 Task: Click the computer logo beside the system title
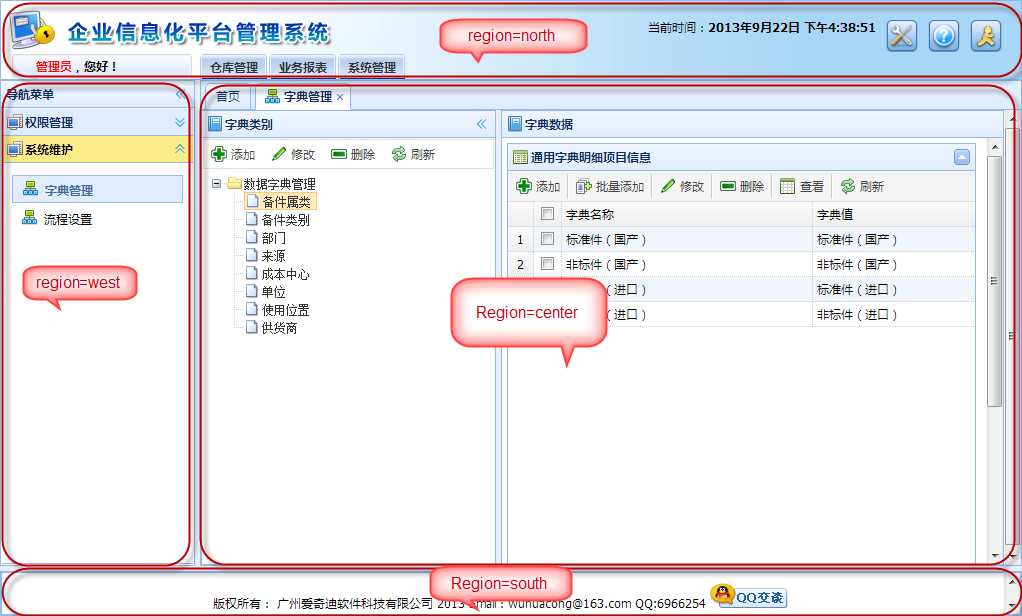(x=32, y=29)
